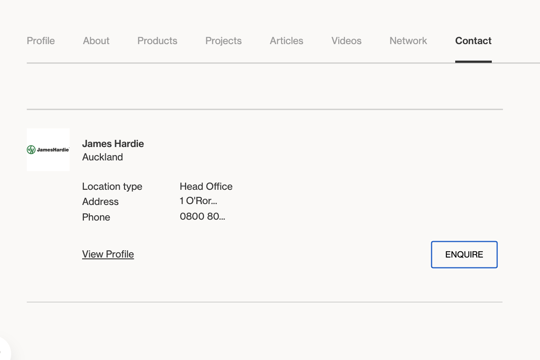
Task: Click the Head Office value
Action: coord(206,186)
